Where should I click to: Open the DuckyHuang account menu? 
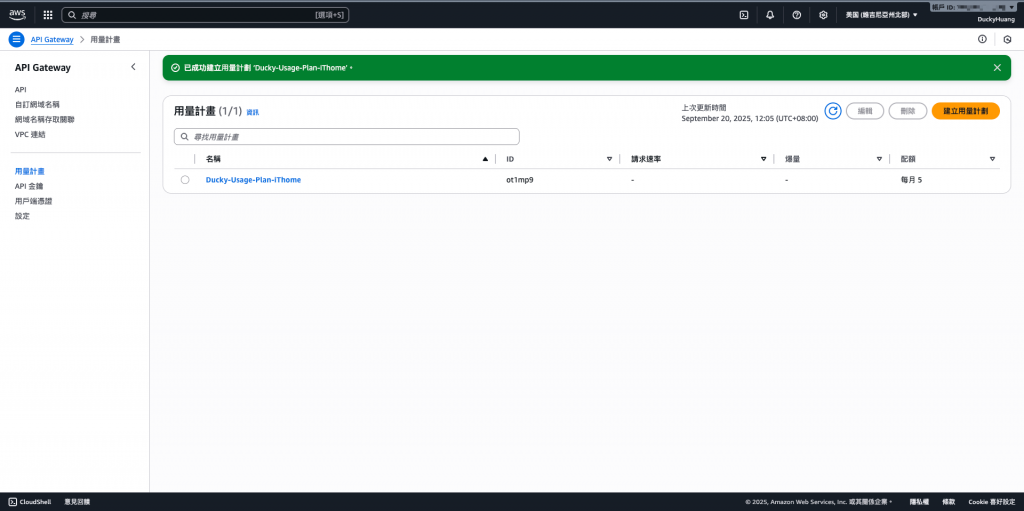coord(996,20)
